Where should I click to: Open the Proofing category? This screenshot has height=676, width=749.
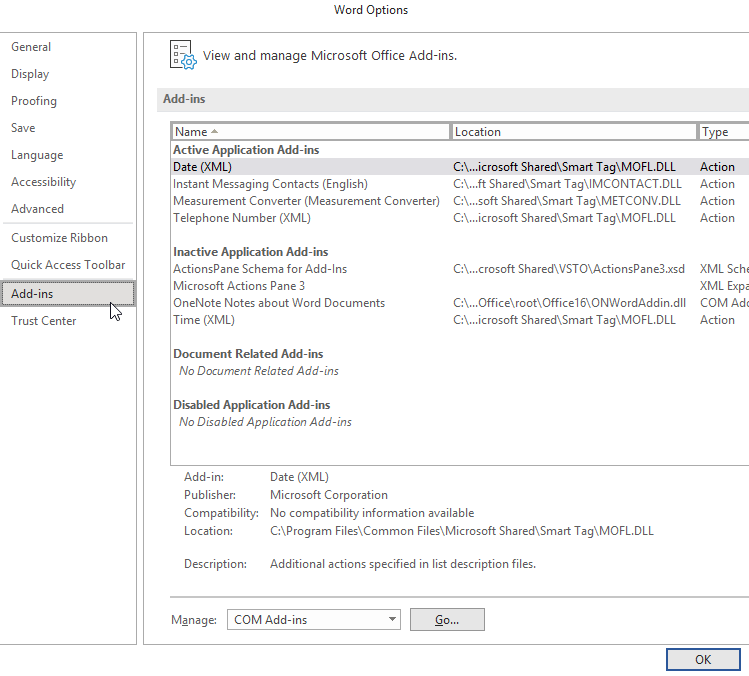pos(34,101)
